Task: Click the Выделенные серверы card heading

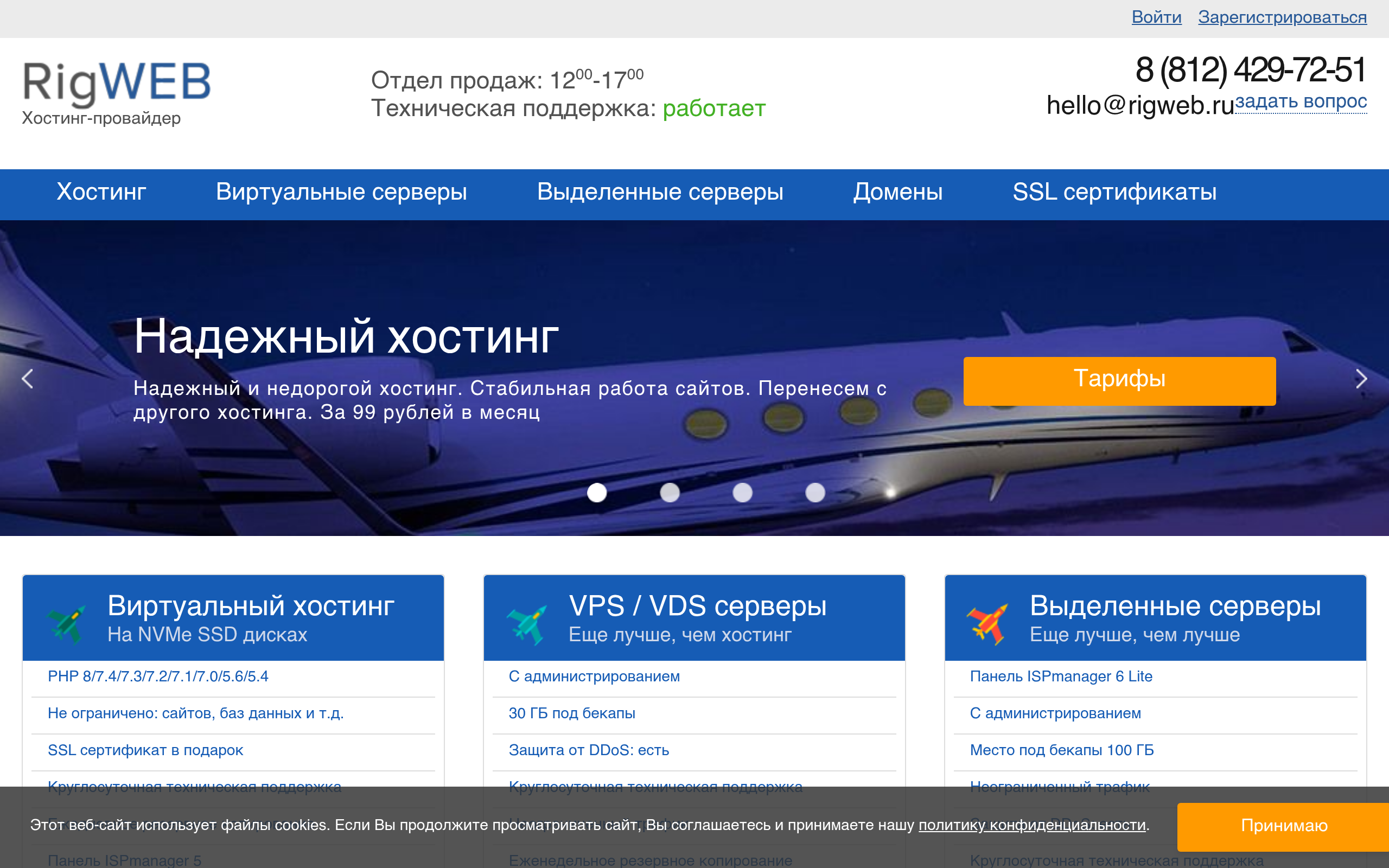Action: pyautogui.click(x=1175, y=606)
